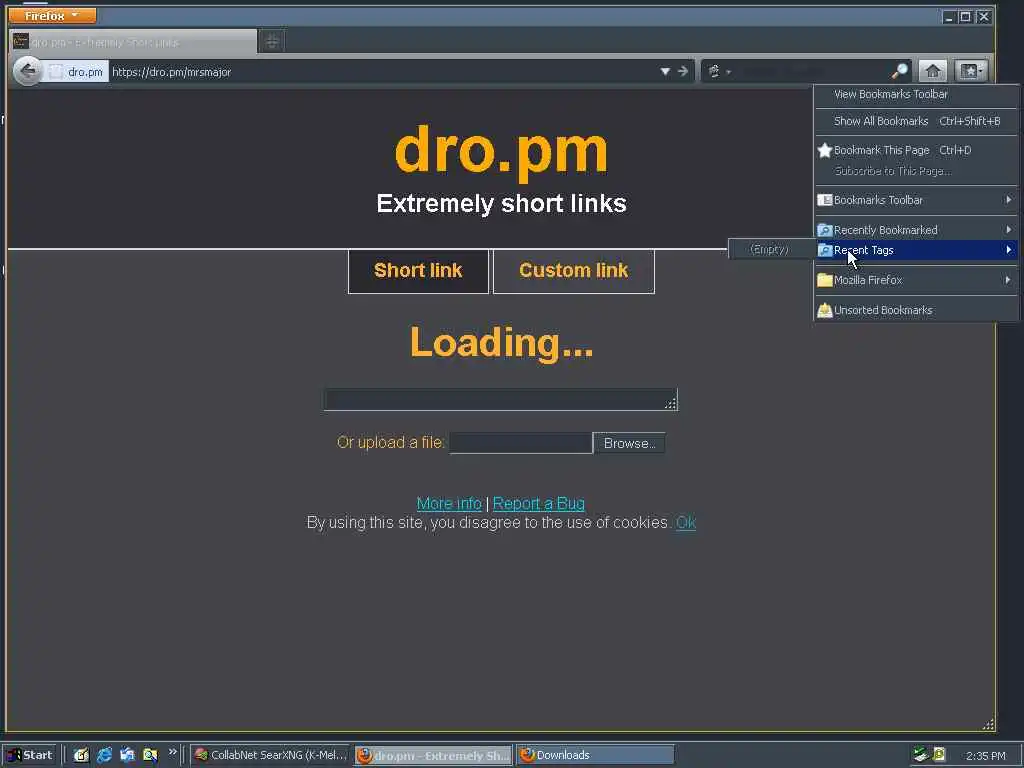
Task: Click the file upload path field
Action: point(520,443)
